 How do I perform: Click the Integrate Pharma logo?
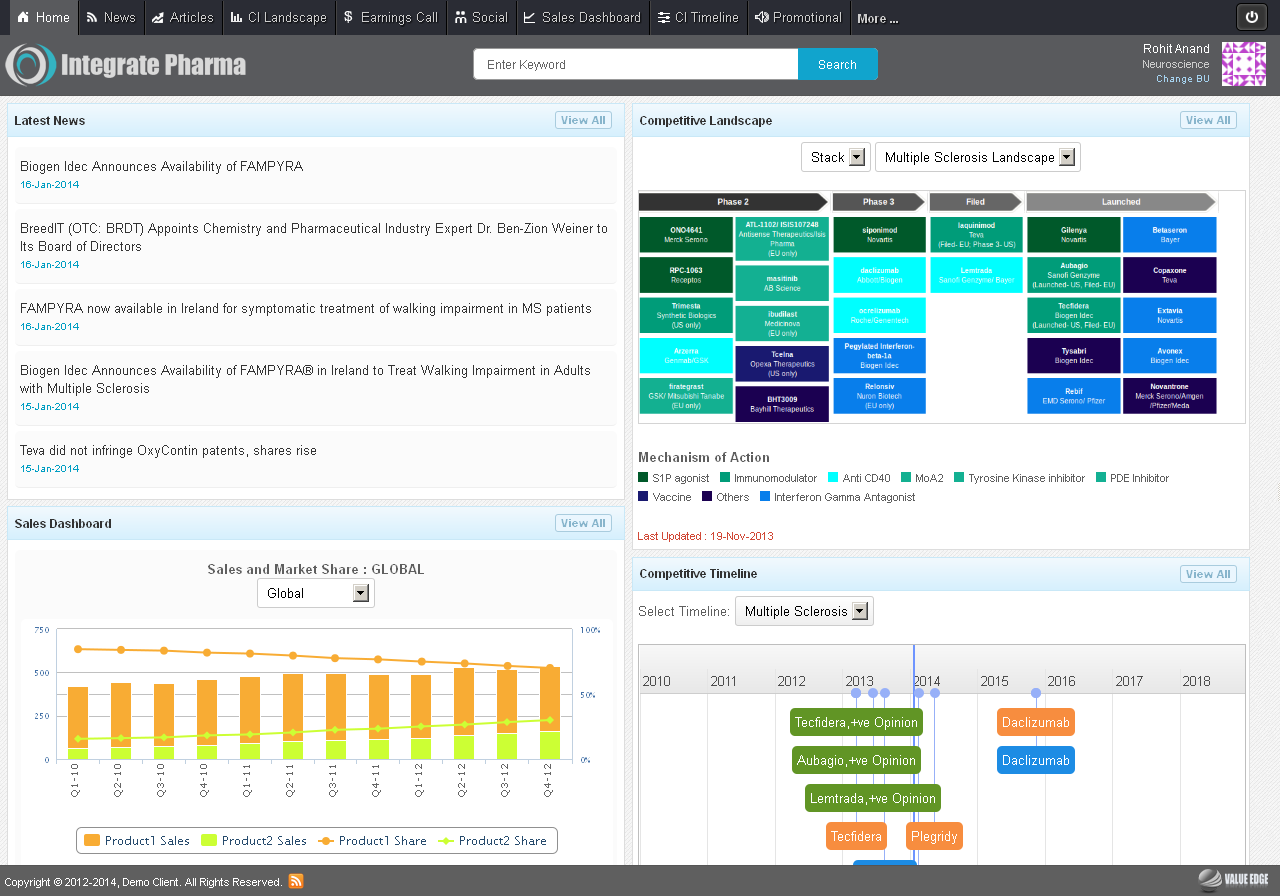(126, 65)
